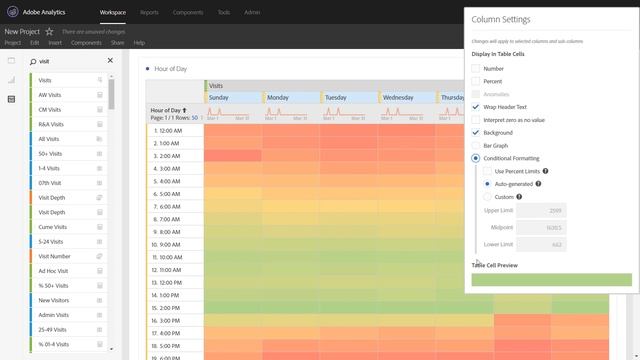Open the Workspace tab
This screenshot has width=640, height=360.
pos(113,12)
